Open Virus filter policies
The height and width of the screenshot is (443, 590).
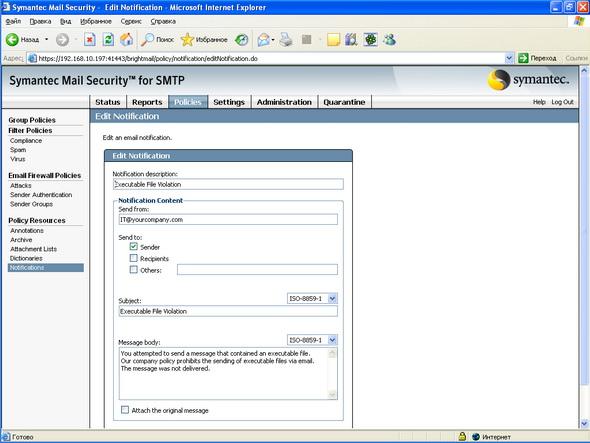click(x=18, y=159)
